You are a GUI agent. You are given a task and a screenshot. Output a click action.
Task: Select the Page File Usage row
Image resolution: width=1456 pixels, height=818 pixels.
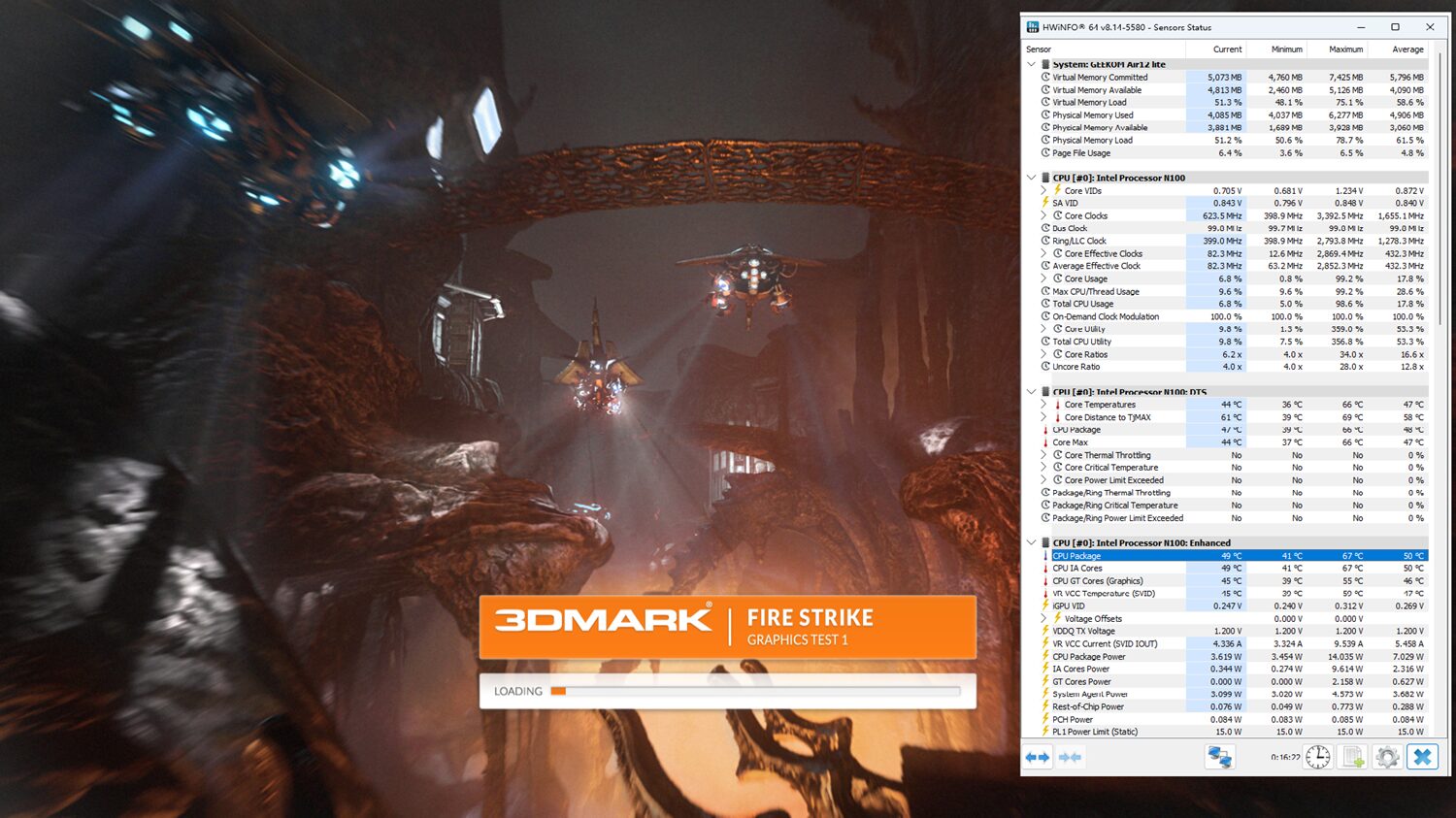1233,152
